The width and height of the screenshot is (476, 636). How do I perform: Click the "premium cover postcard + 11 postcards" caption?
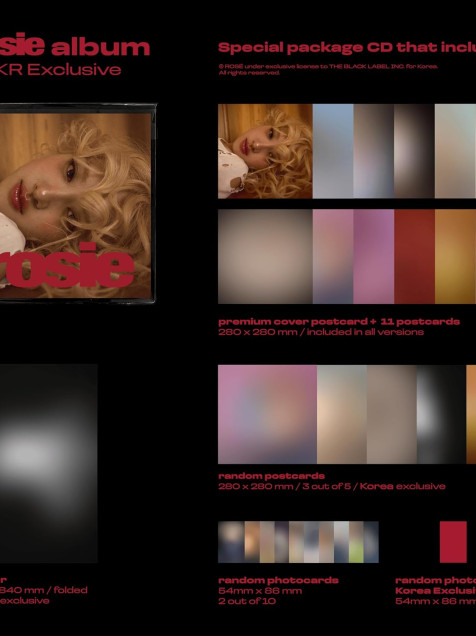(339, 322)
